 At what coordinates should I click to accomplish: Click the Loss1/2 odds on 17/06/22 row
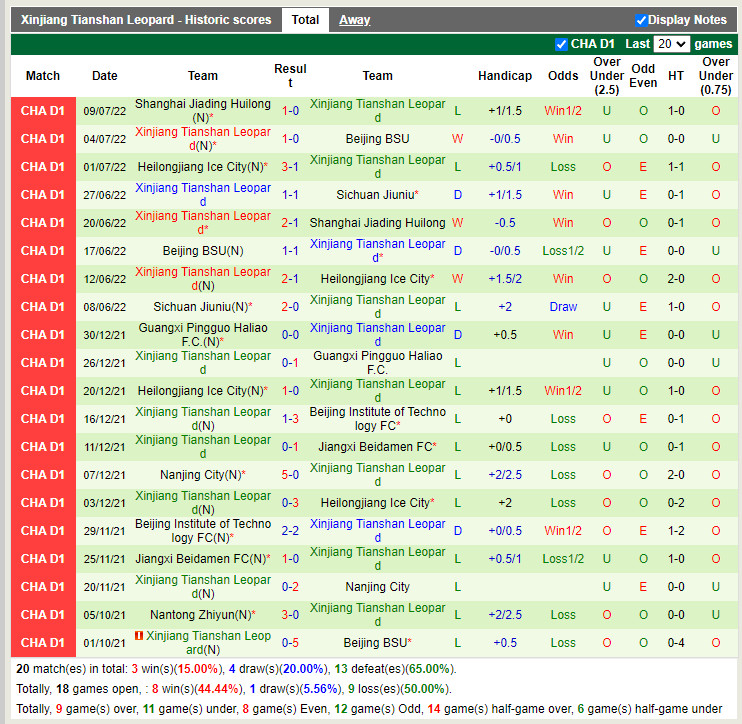[563, 251]
